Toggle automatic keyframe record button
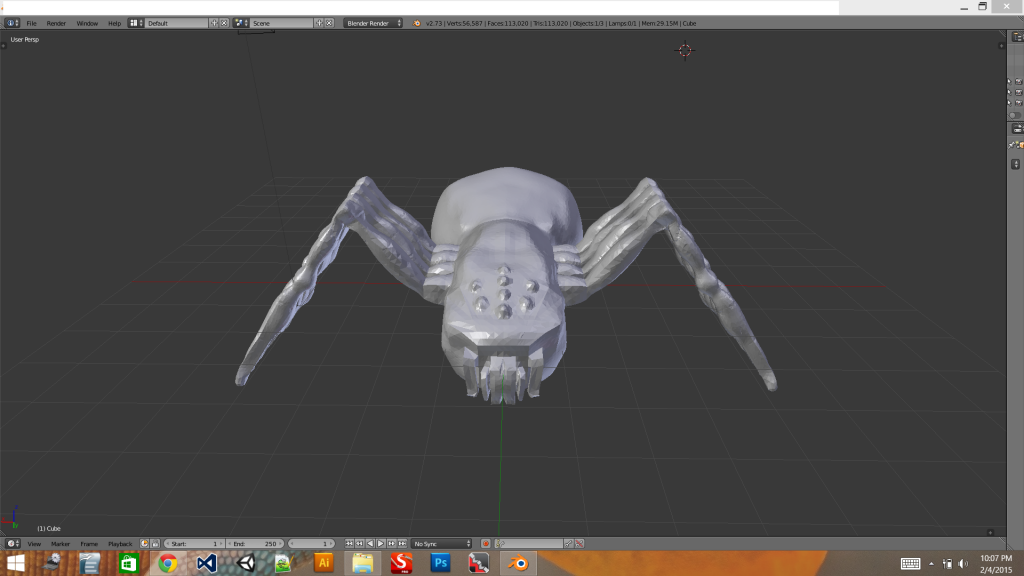 (485, 543)
